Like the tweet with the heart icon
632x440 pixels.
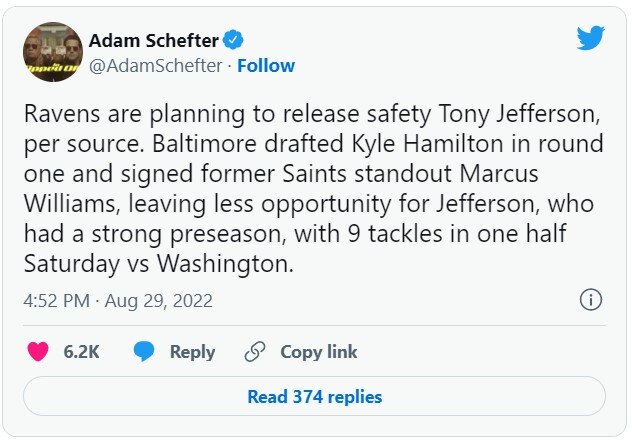pos(38,352)
